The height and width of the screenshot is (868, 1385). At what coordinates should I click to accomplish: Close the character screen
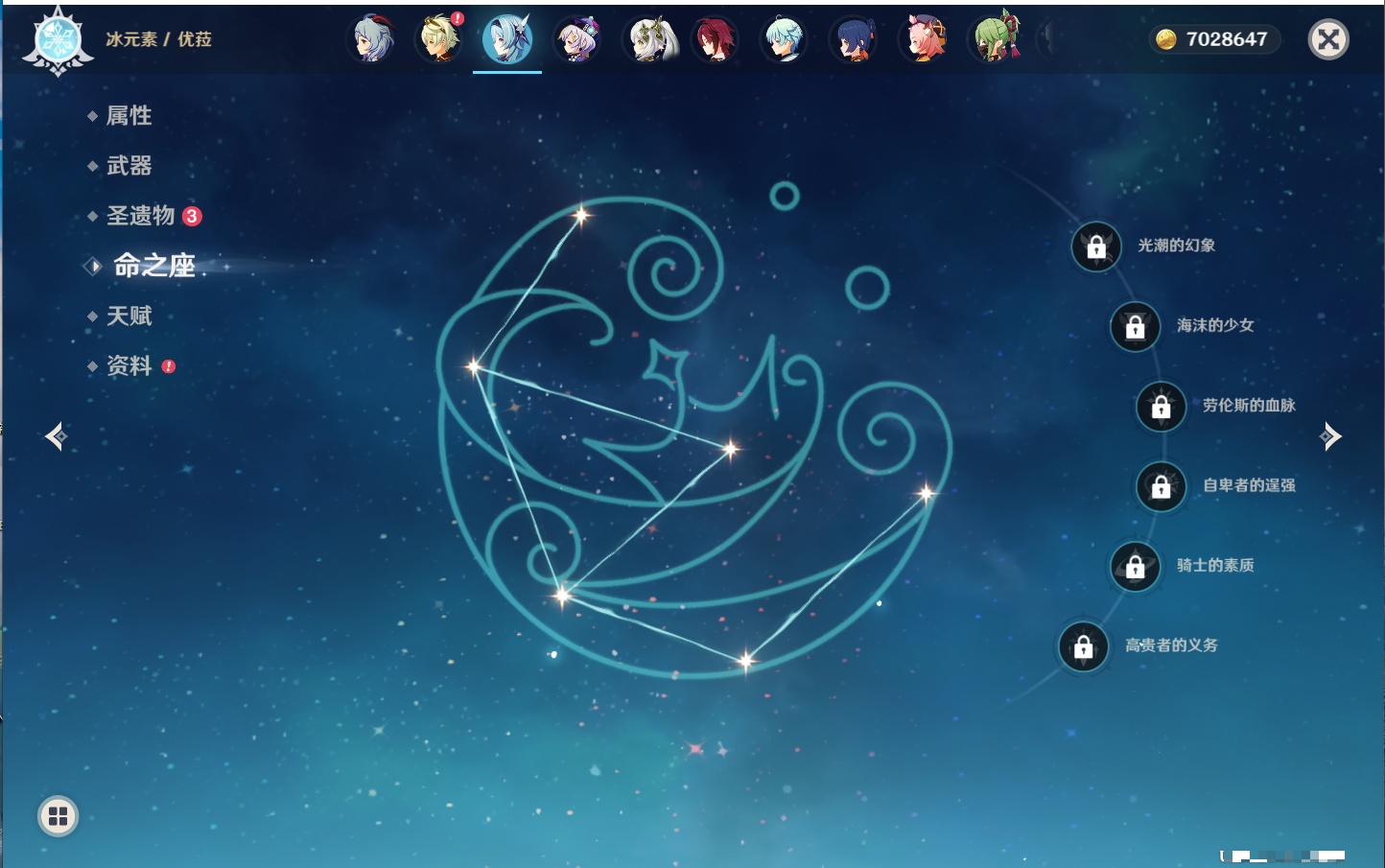(x=1328, y=39)
